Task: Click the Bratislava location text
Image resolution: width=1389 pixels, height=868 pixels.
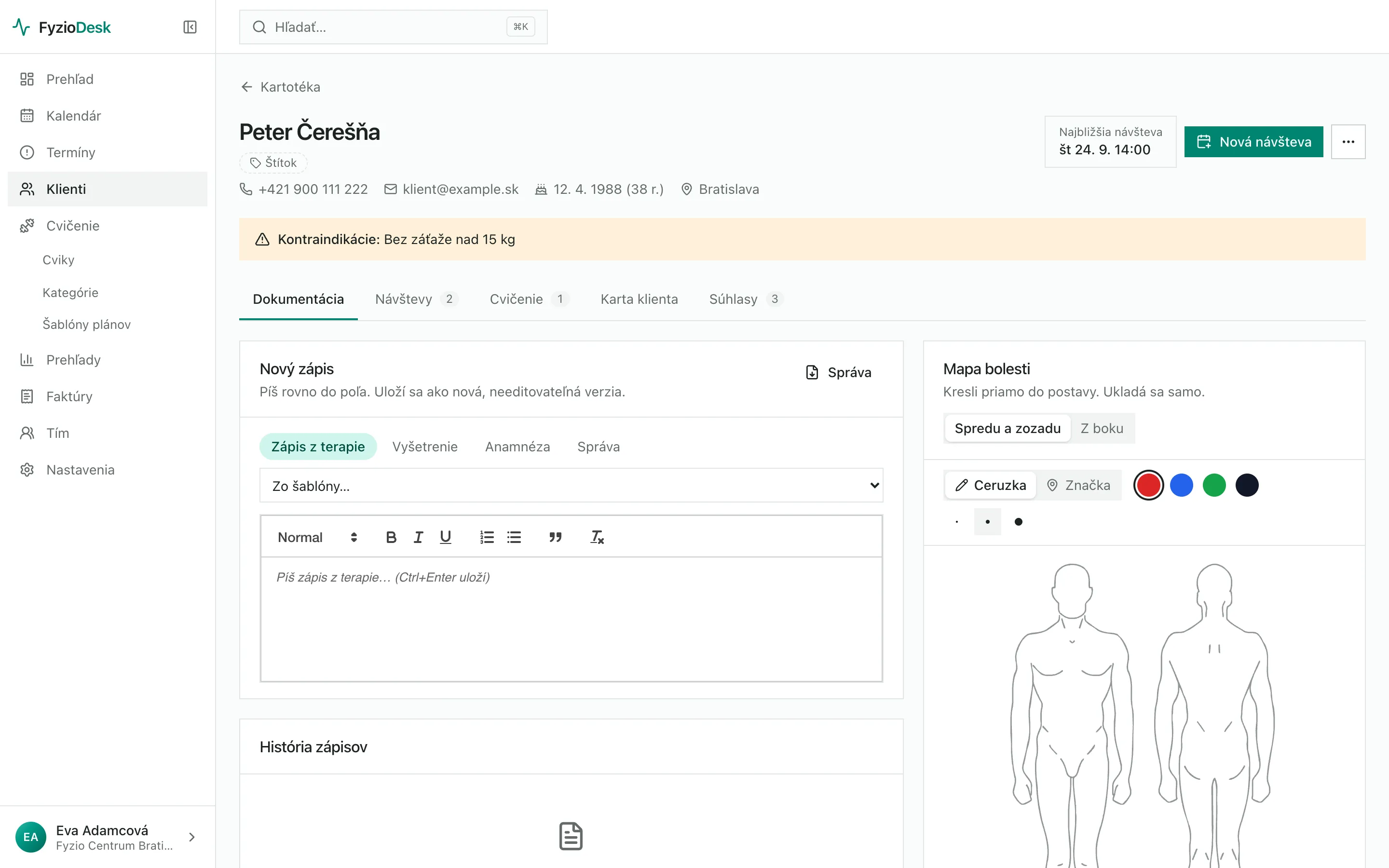Action: tap(728, 190)
